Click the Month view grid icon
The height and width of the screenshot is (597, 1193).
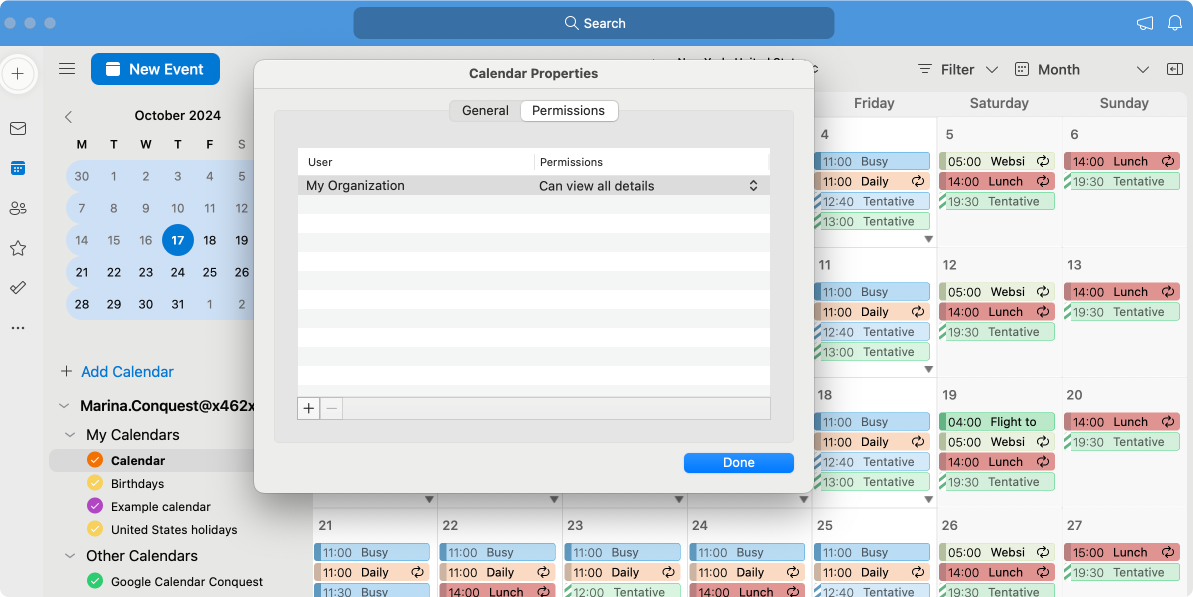(1022, 69)
